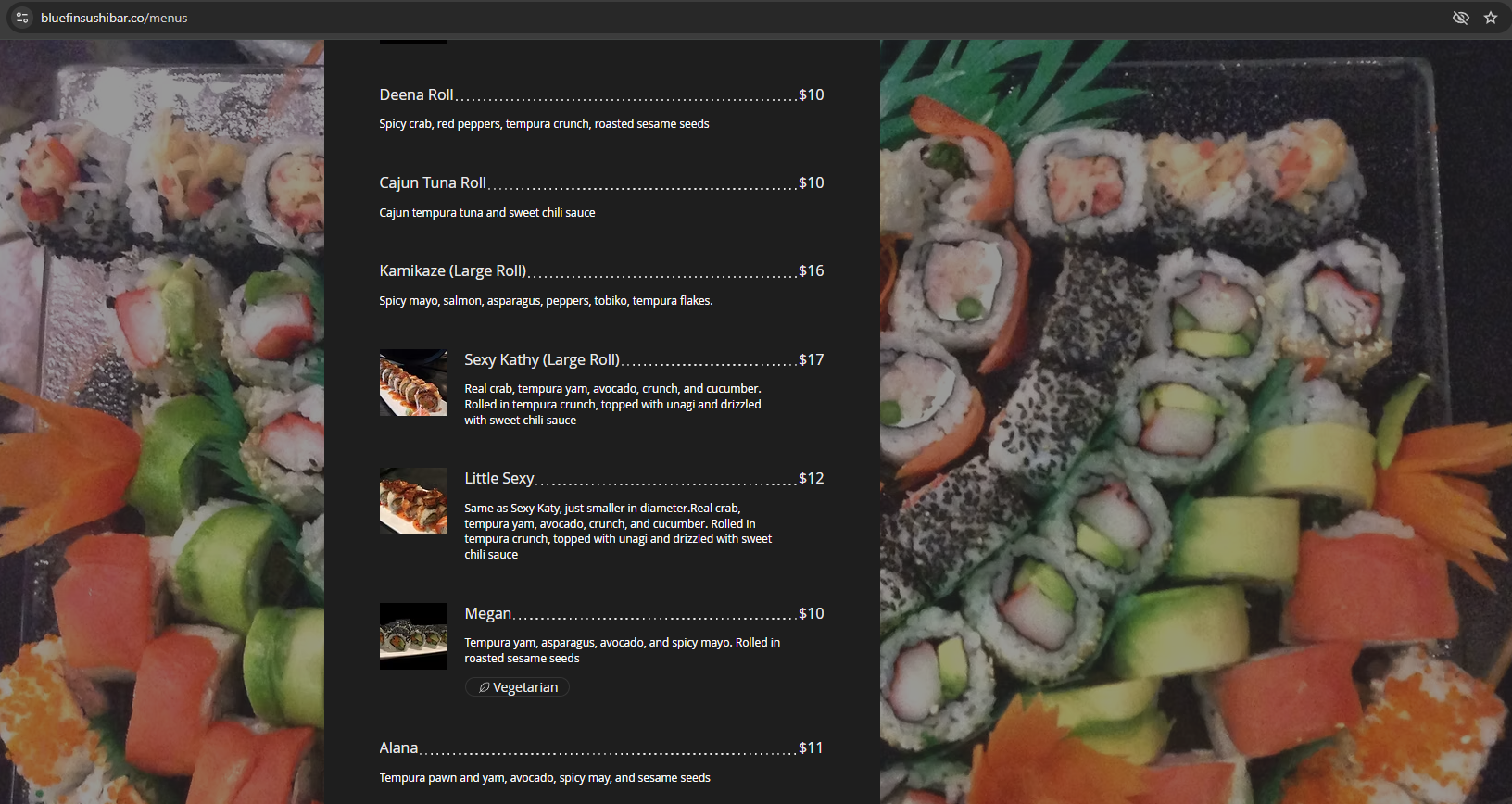Click the bluefinsushibar.co/menus address bar URL
Image resolution: width=1512 pixels, height=804 pixels.
click(x=114, y=18)
